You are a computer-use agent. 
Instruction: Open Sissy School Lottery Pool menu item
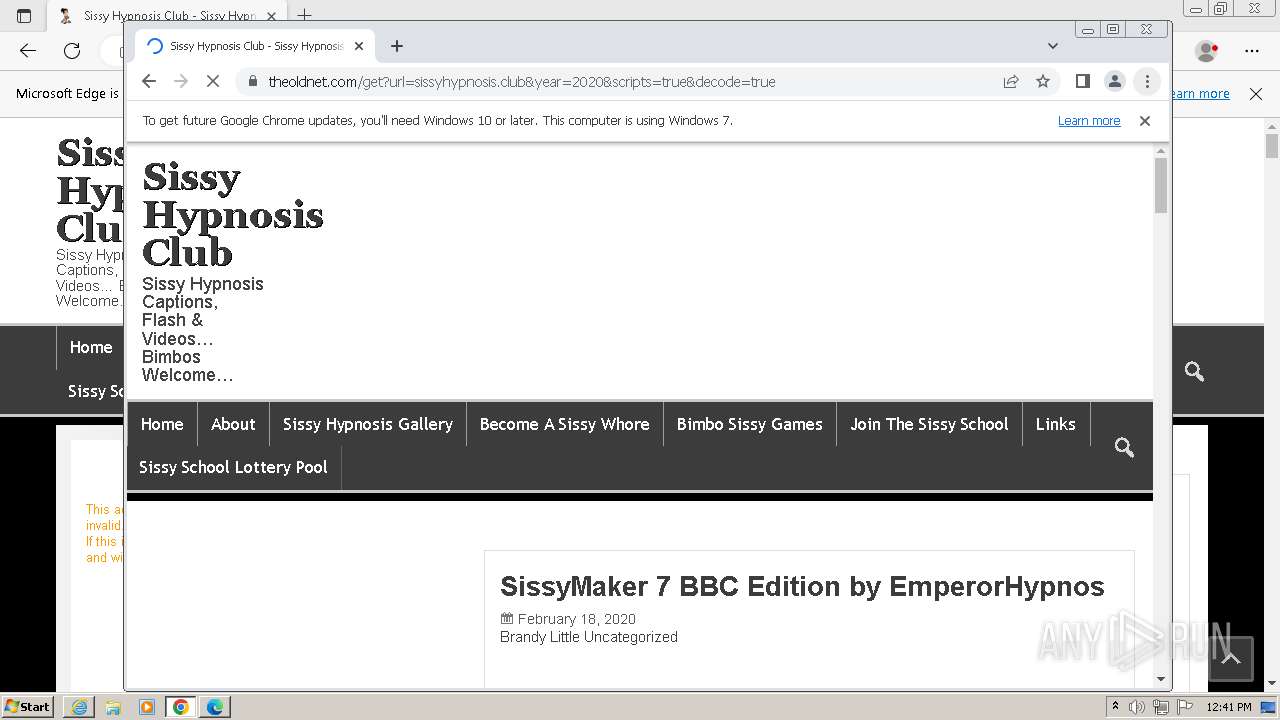[x=233, y=467]
